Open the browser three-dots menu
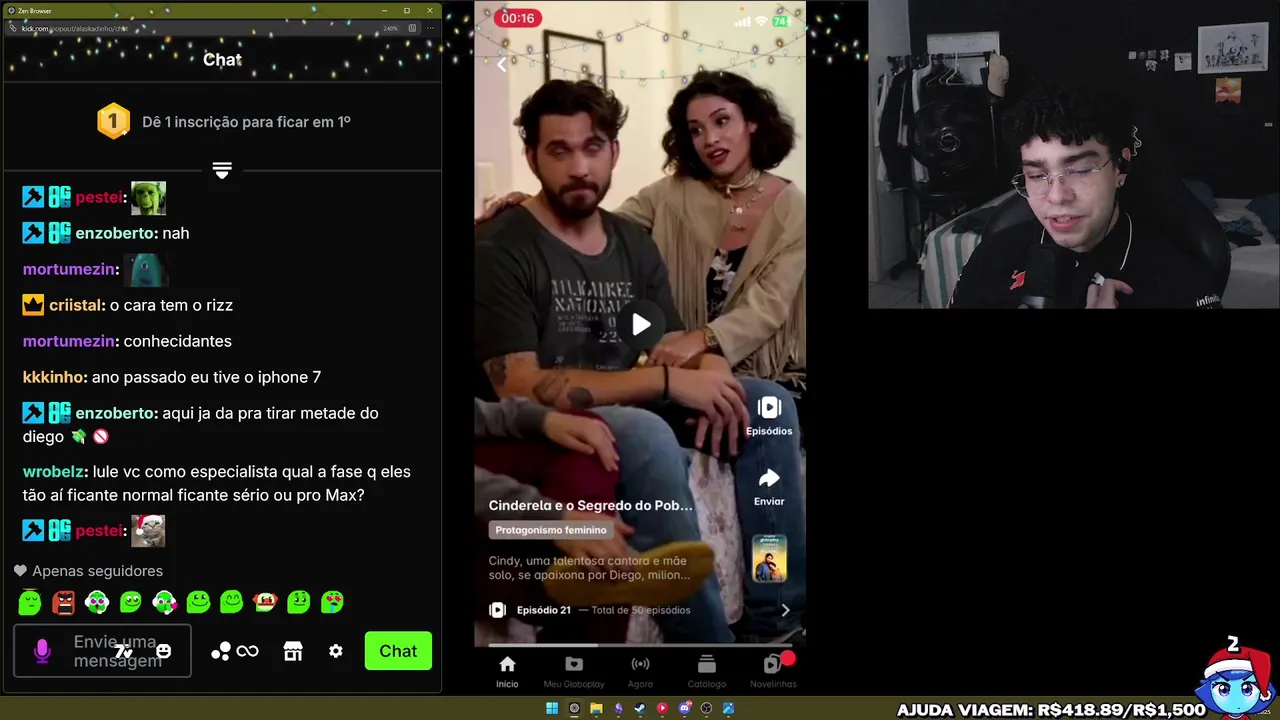 432,28
